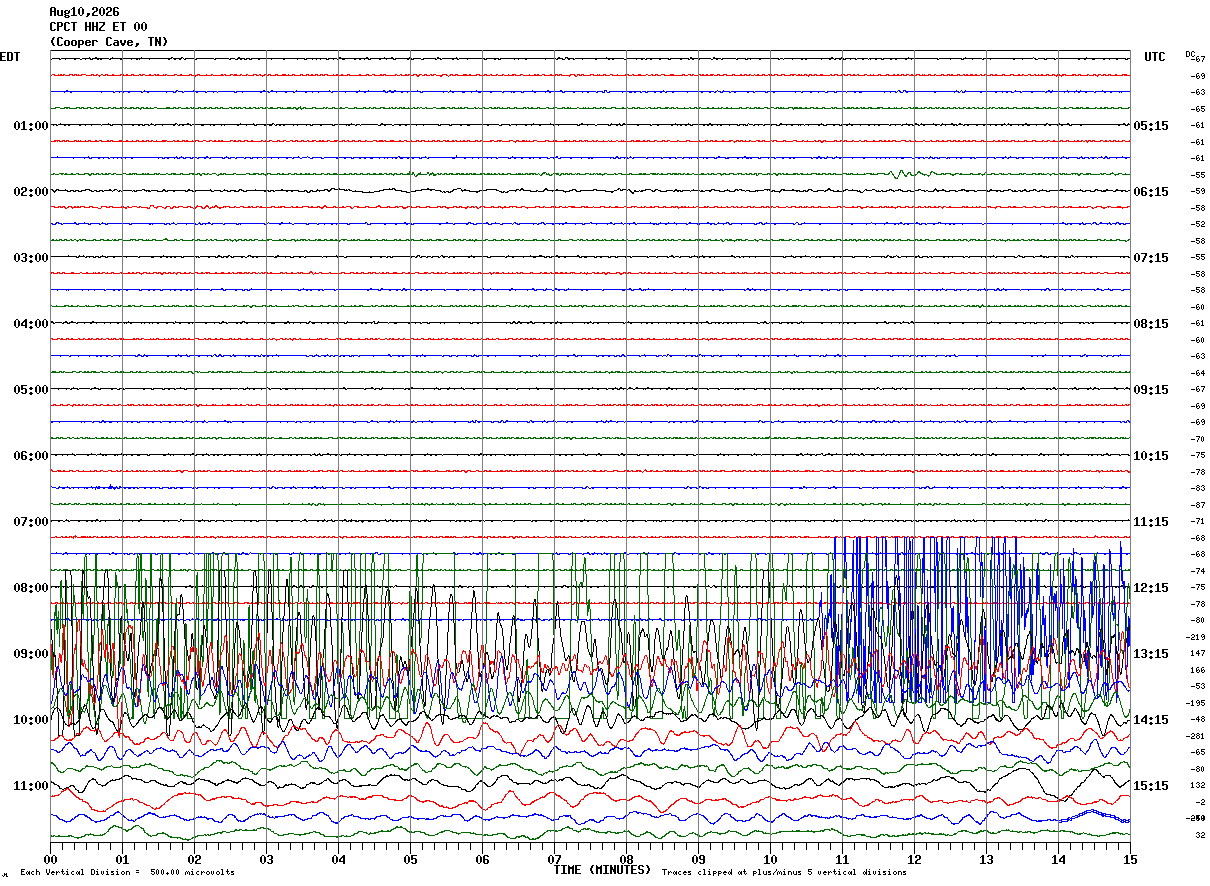Click the traces clipped footnote text

(x=784, y=873)
